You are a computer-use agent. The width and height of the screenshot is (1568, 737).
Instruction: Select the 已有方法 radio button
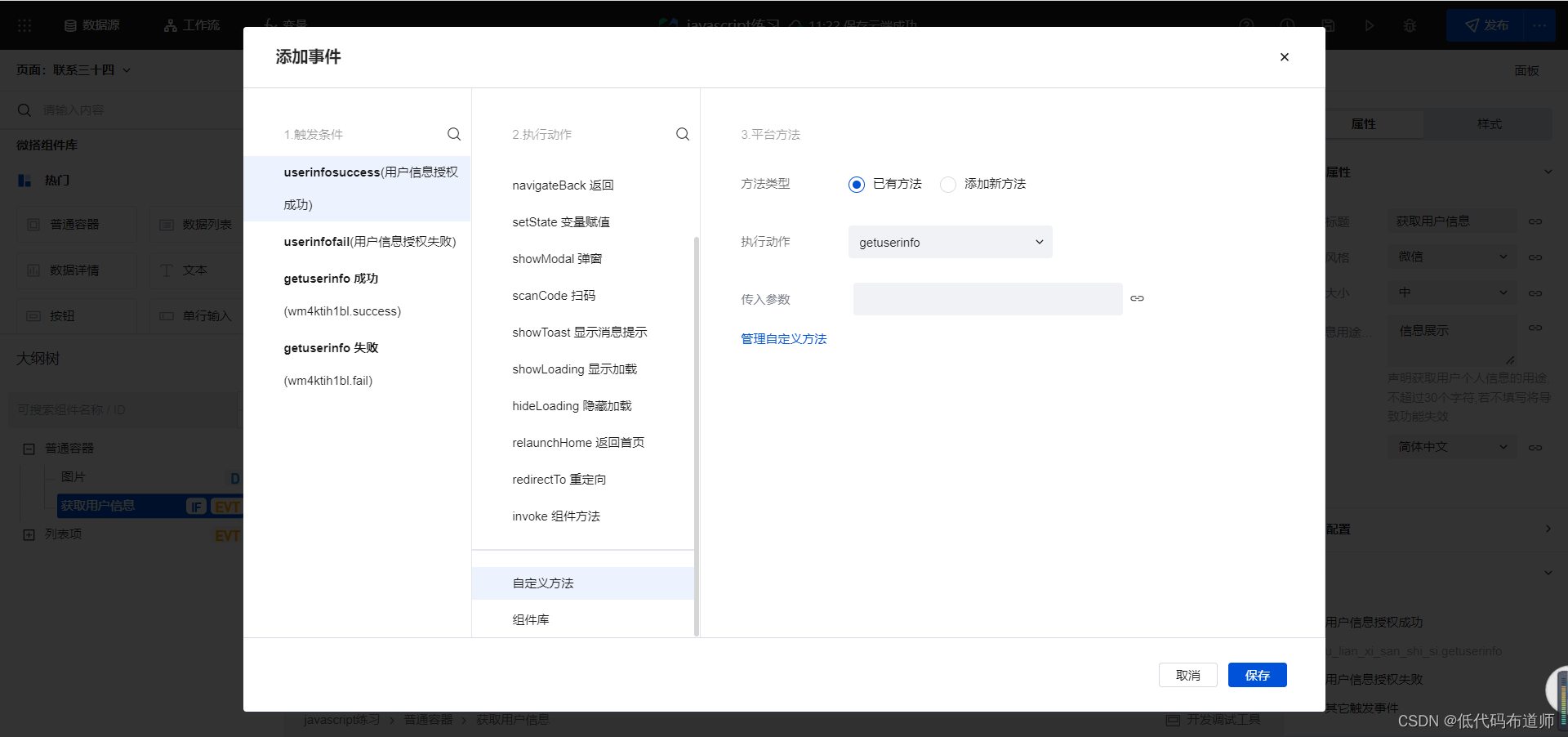[856, 185]
